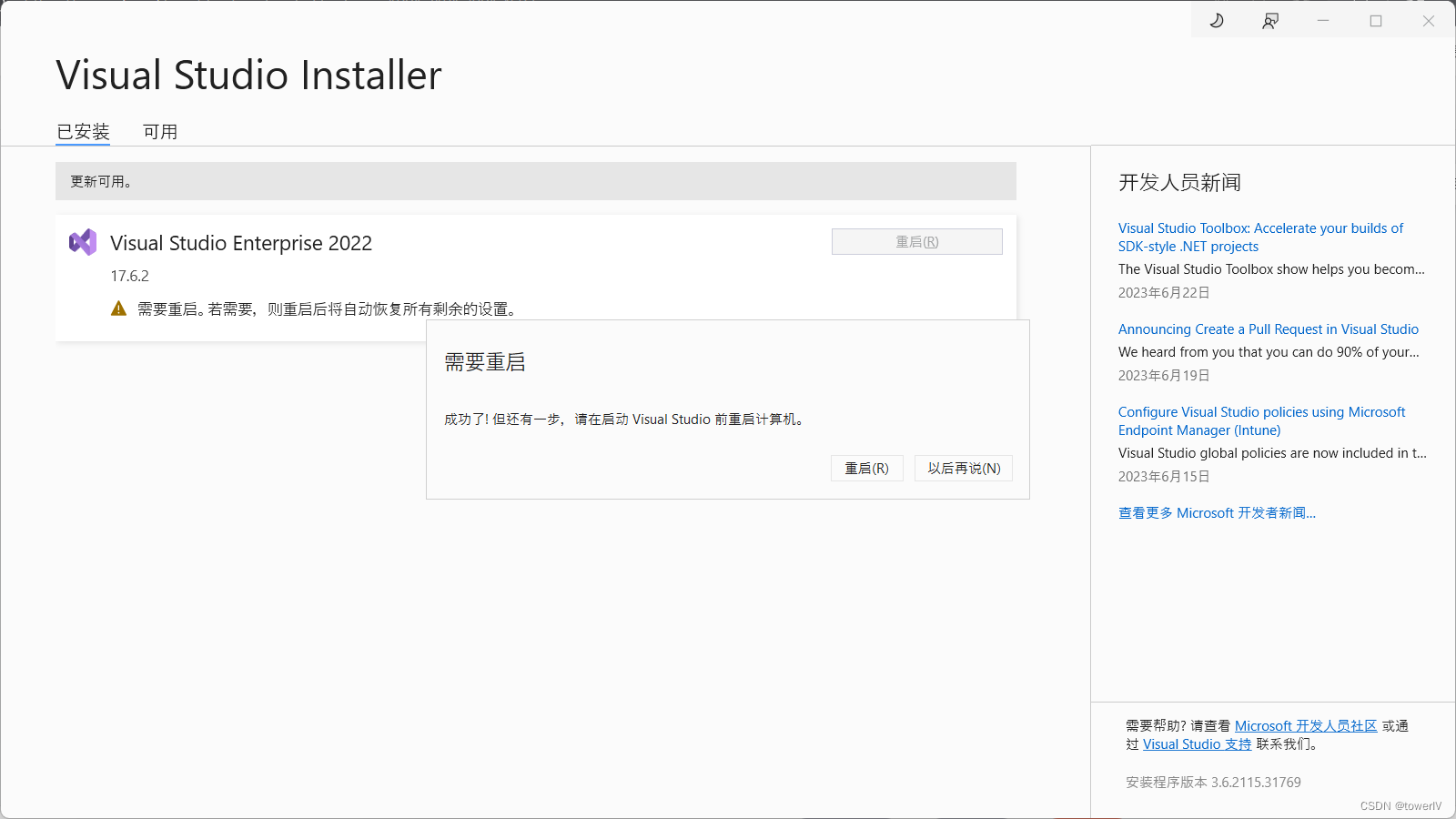
Task: Choose 以后再说(N) to postpone restart
Action: click(x=964, y=468)
